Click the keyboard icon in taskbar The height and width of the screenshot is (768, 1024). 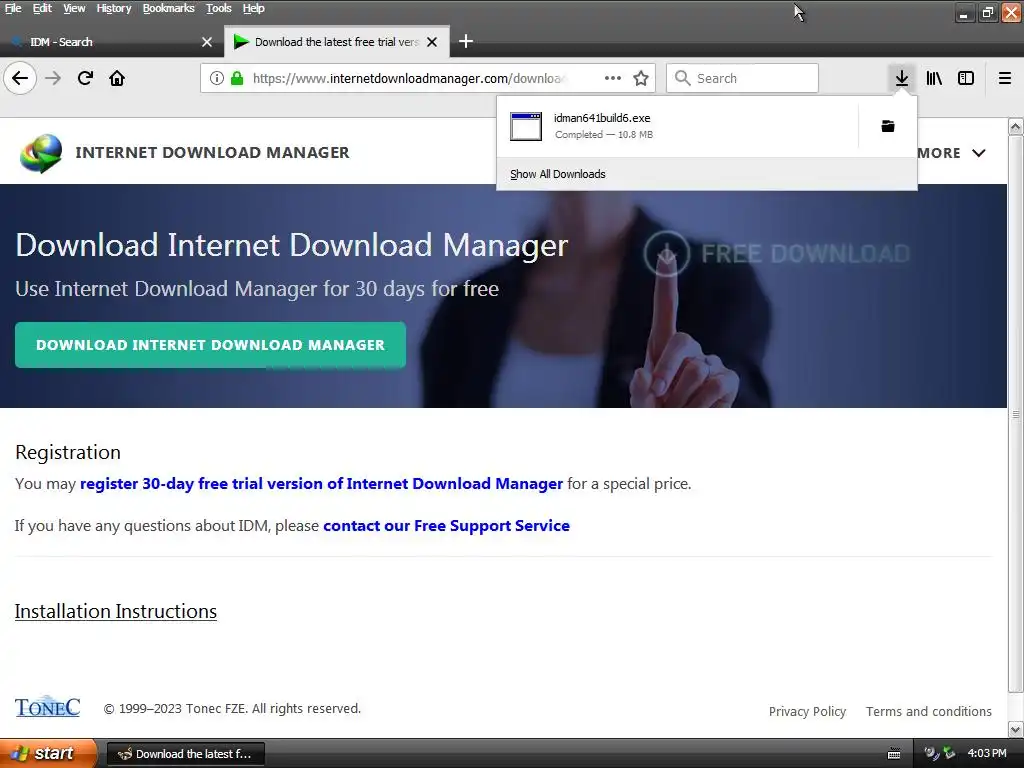(x=894, y=754)
